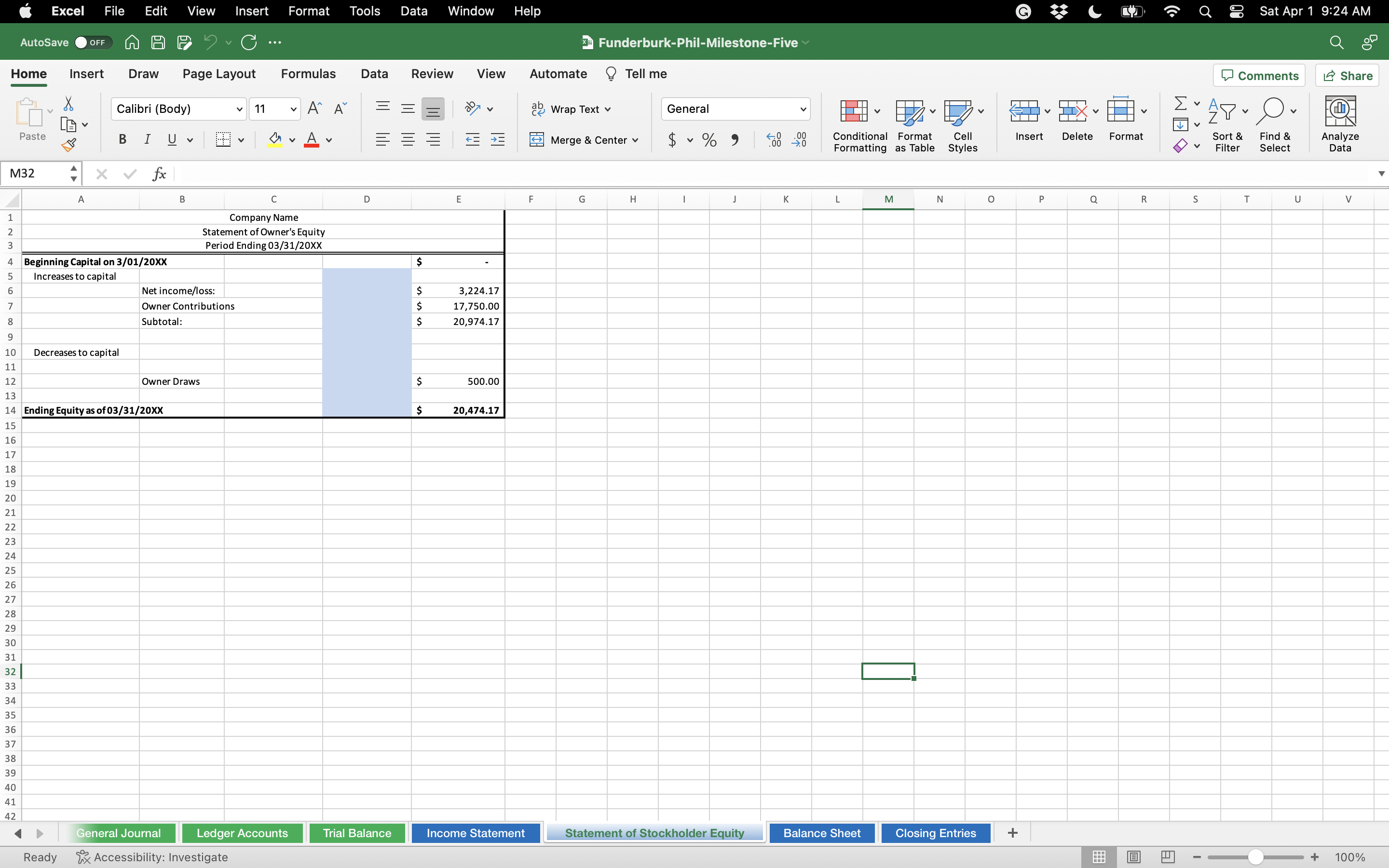Click the AutoSum sigma icon

[1180, 104]
